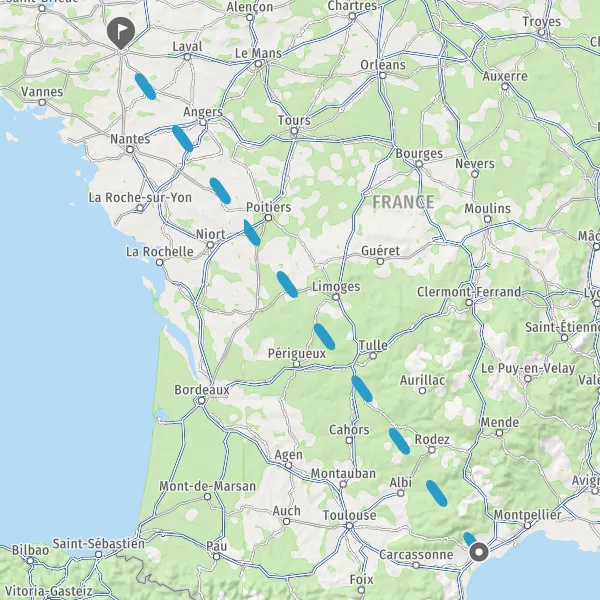Click the flag start marker above Laval

[x=121, y=33]
